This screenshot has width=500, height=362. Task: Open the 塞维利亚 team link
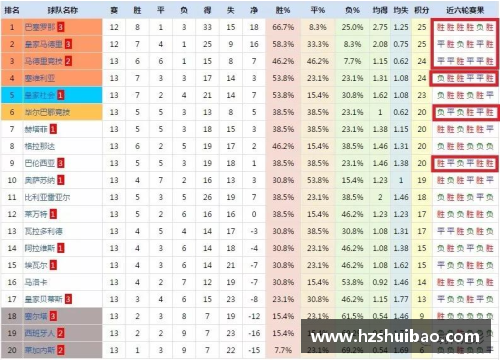click(x=40, y=78)
